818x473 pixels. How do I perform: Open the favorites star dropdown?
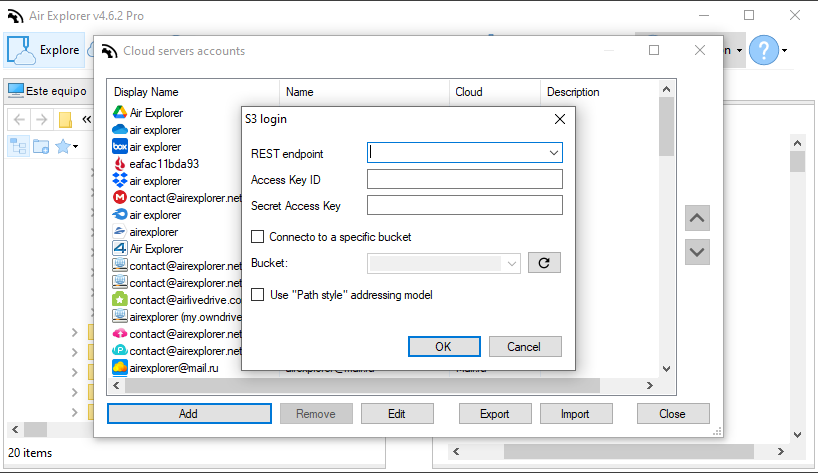(66, 147)
